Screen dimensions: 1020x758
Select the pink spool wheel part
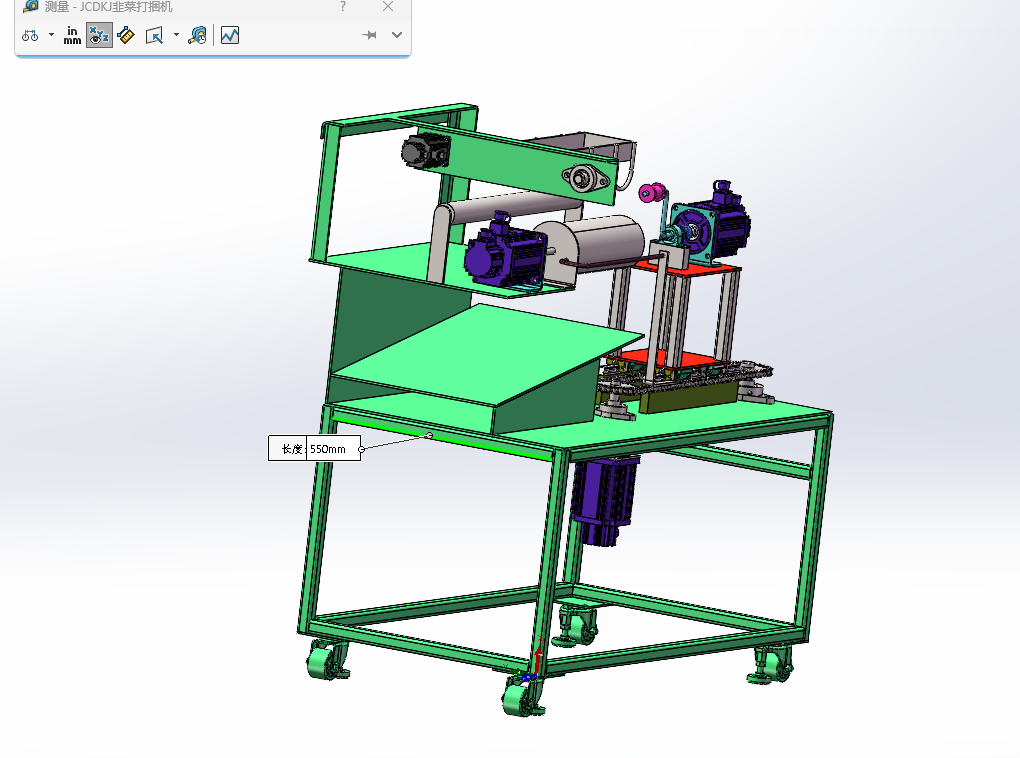(x=652, y=193)
